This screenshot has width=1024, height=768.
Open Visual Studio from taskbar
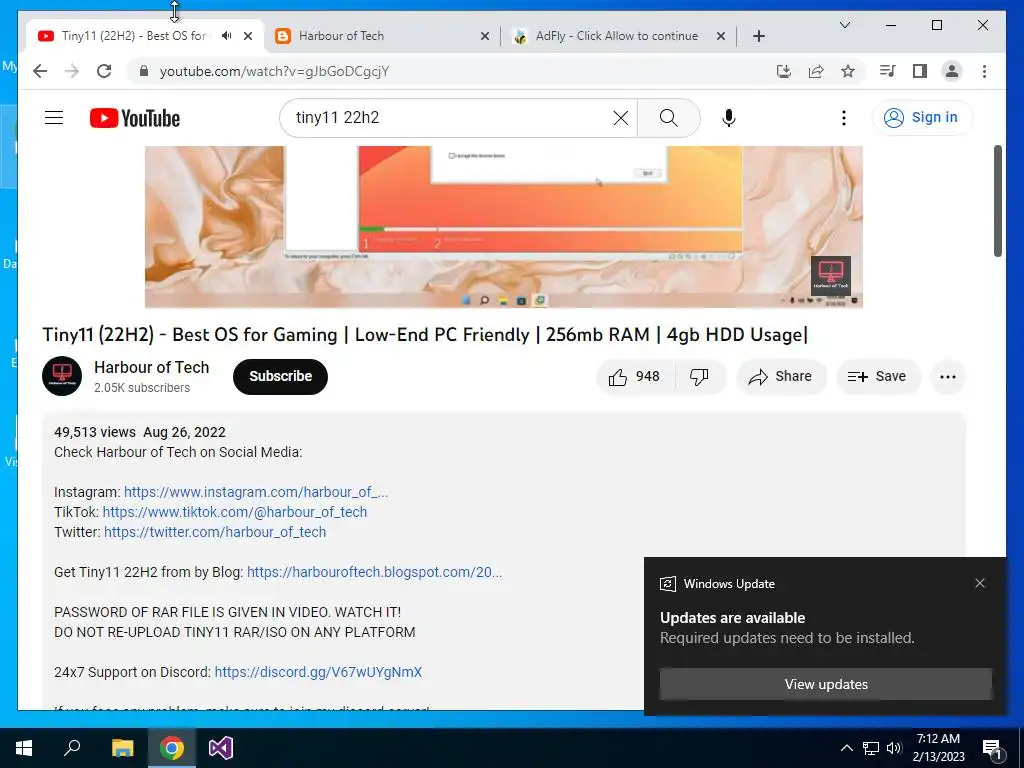coord(221,748)
